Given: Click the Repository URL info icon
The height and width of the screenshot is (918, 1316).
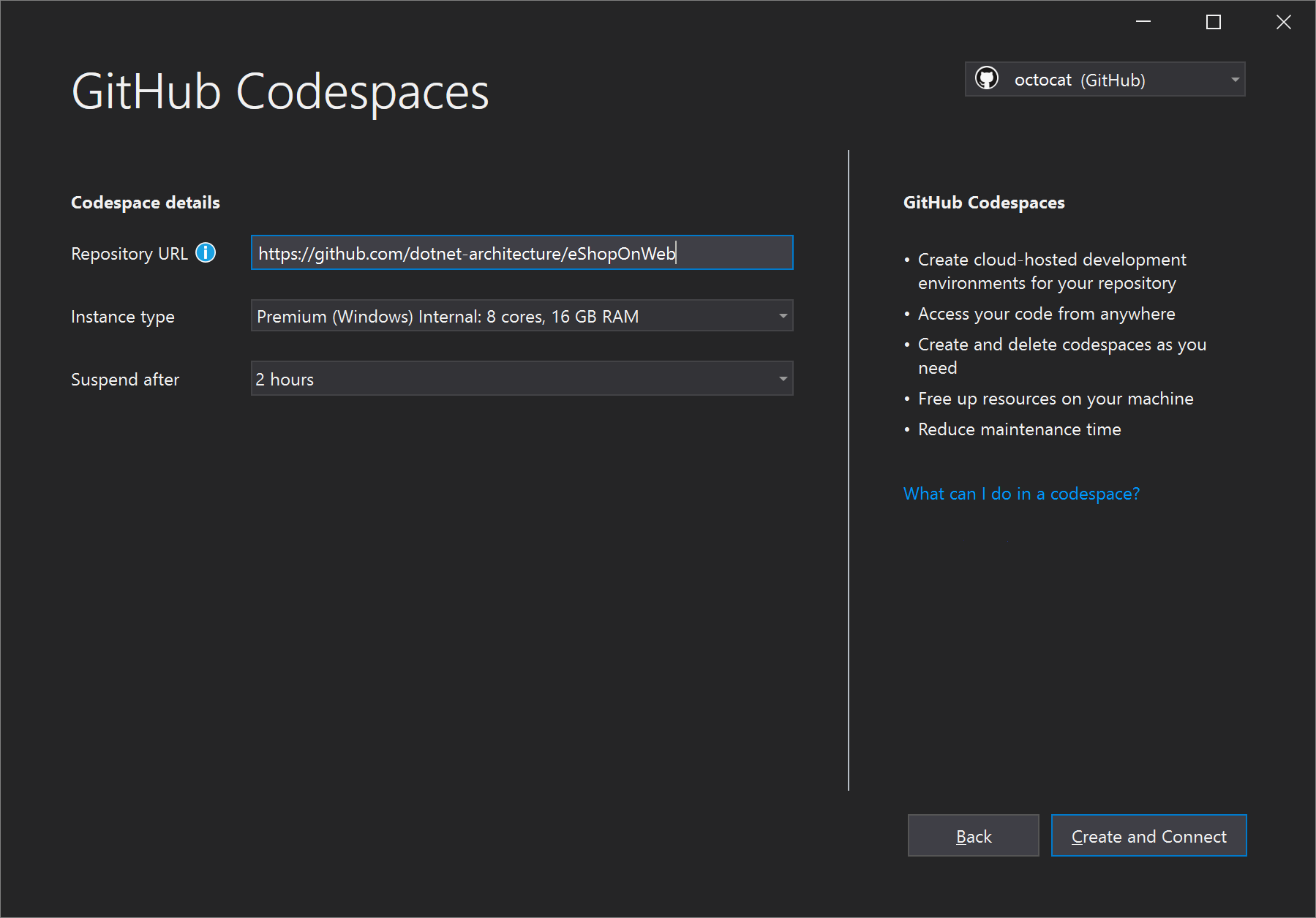Looking at the screenshot, I should pyautogui.click(x=206, y=253).
